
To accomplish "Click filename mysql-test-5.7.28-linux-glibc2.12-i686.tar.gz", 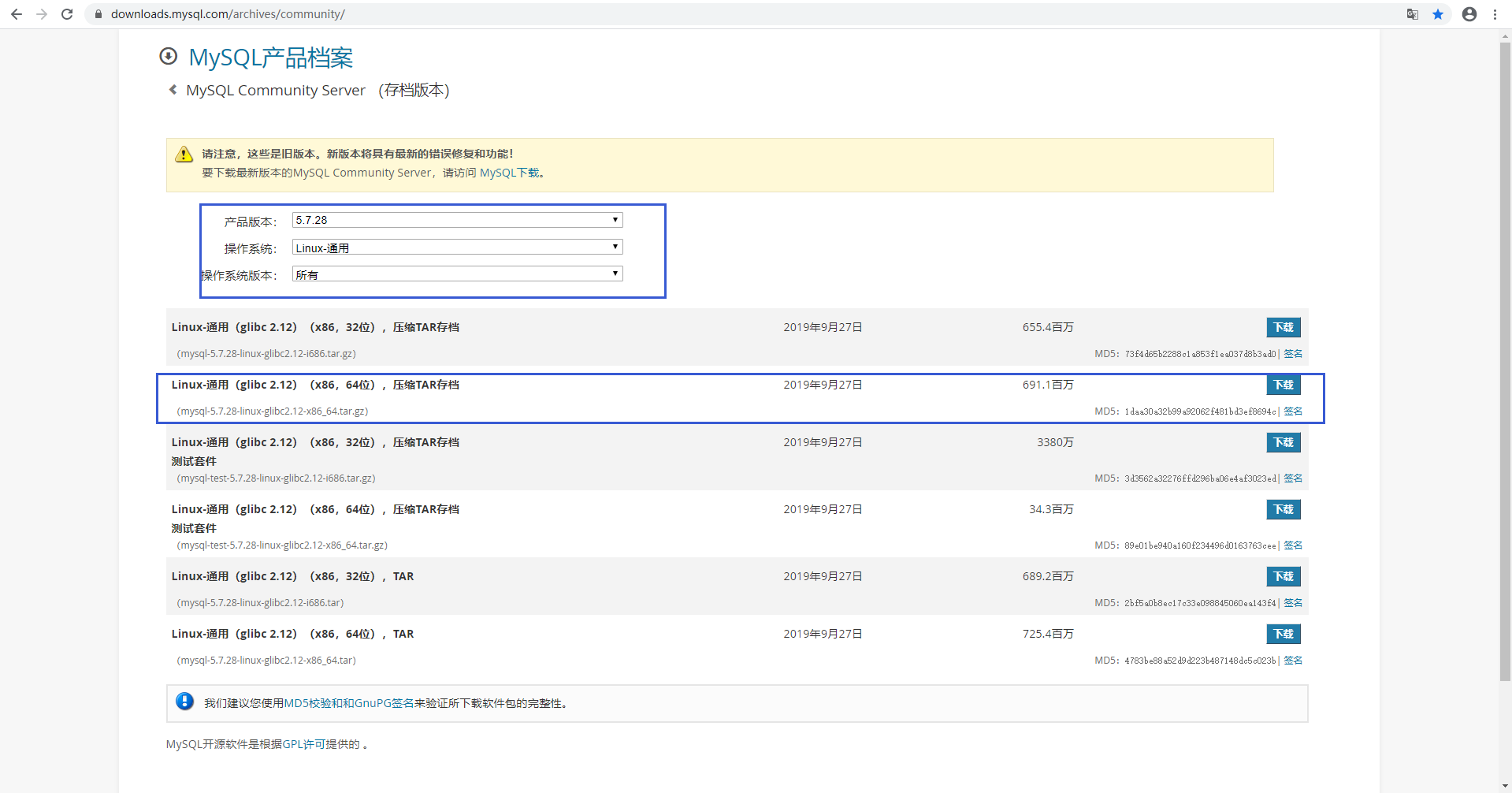I will [x=276, y=478].
